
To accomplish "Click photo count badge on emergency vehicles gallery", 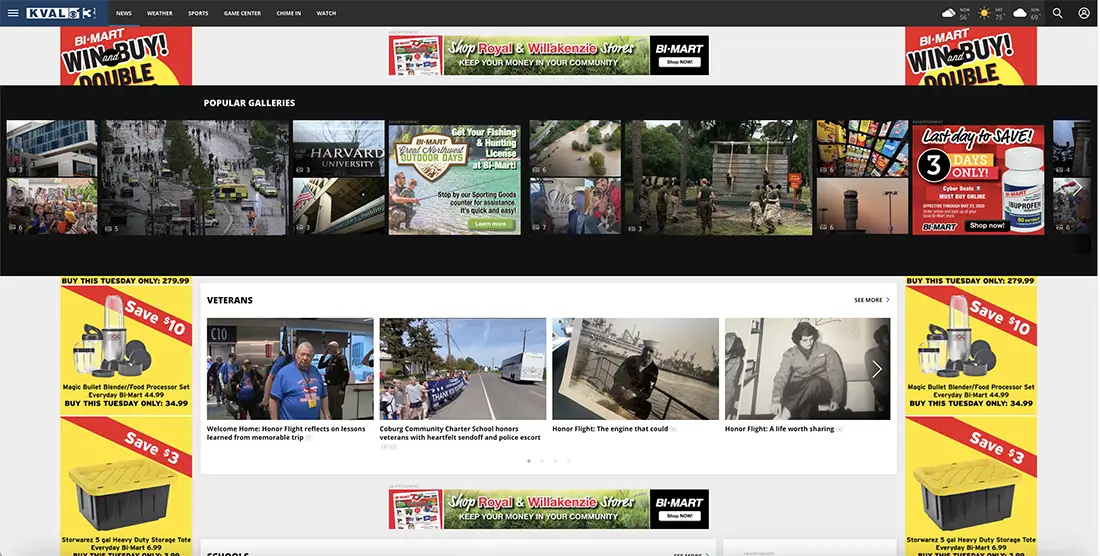I will (x=112, y=229).
